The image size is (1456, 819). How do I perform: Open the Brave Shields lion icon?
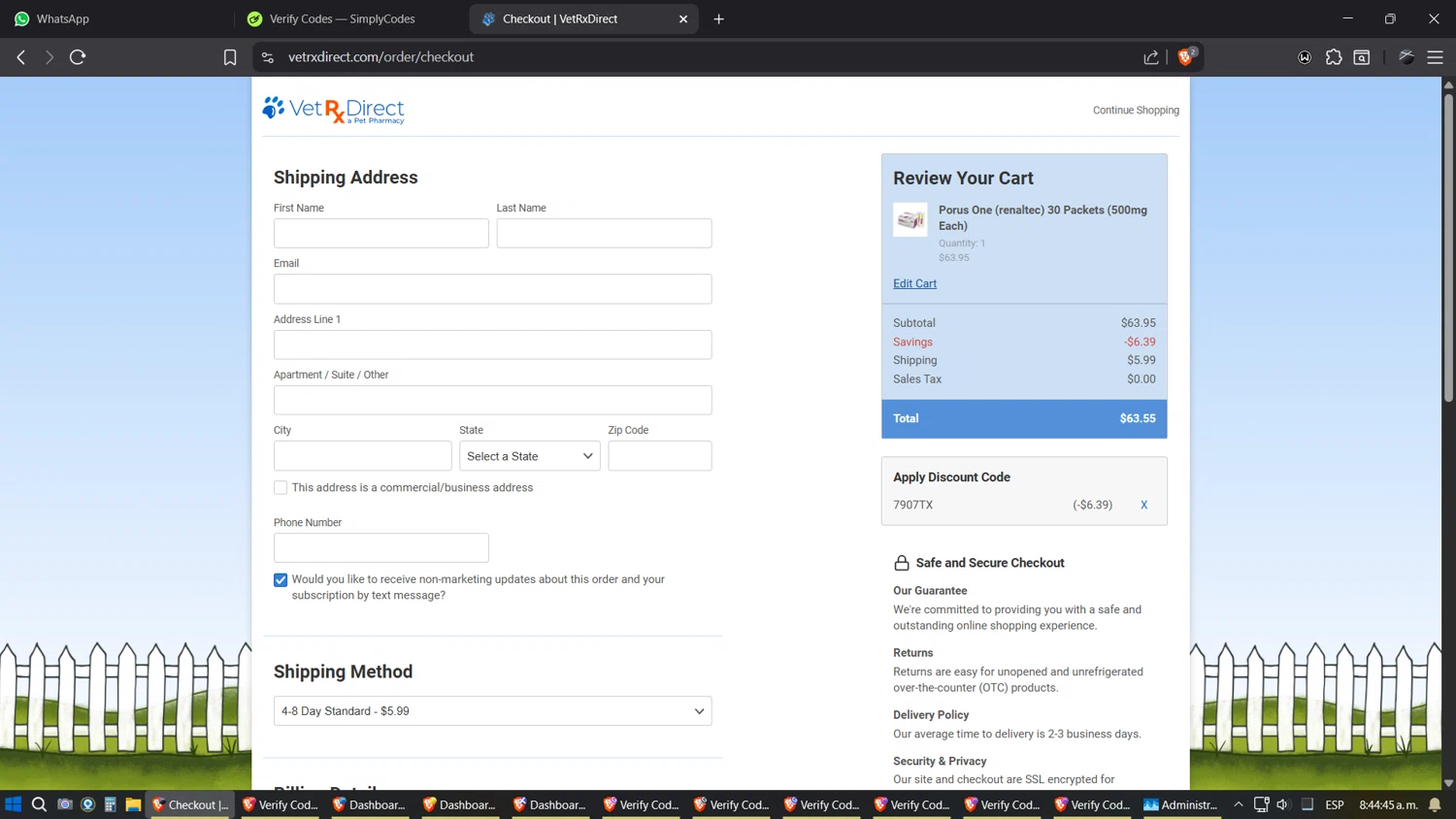click(x=1186, y=56)
